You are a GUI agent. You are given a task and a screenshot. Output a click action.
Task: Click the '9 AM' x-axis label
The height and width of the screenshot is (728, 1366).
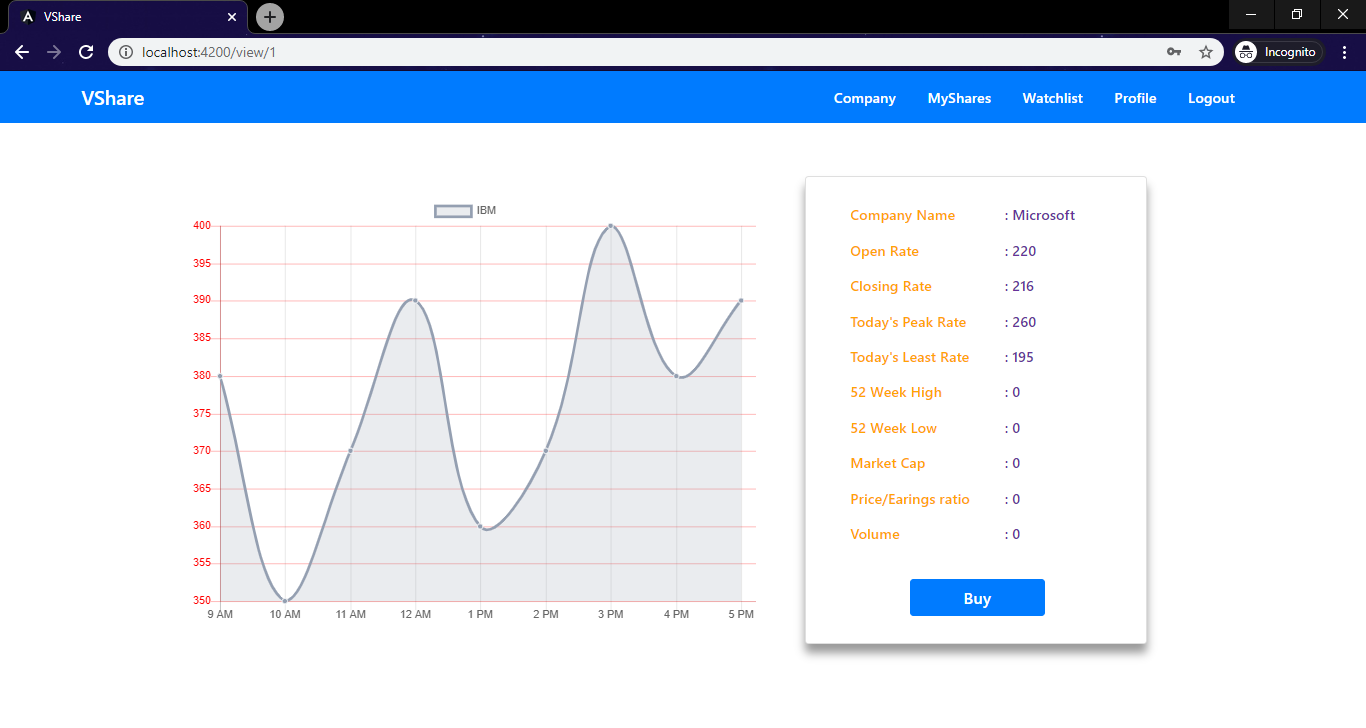click(220, 614)
